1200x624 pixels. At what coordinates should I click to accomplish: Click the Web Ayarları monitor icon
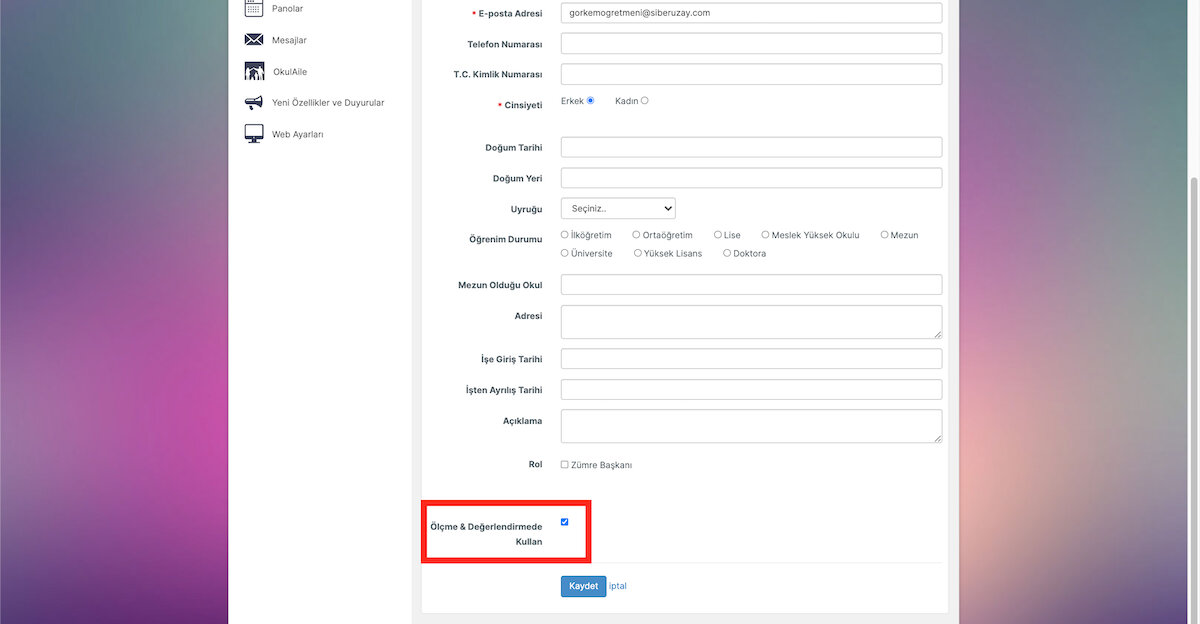pos(254,134)
